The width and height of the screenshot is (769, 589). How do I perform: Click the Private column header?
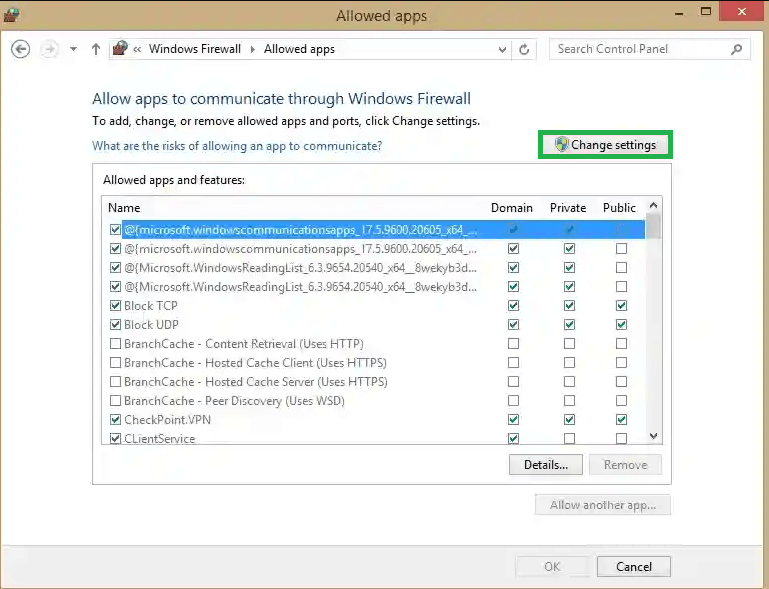(x=568, y=208)
